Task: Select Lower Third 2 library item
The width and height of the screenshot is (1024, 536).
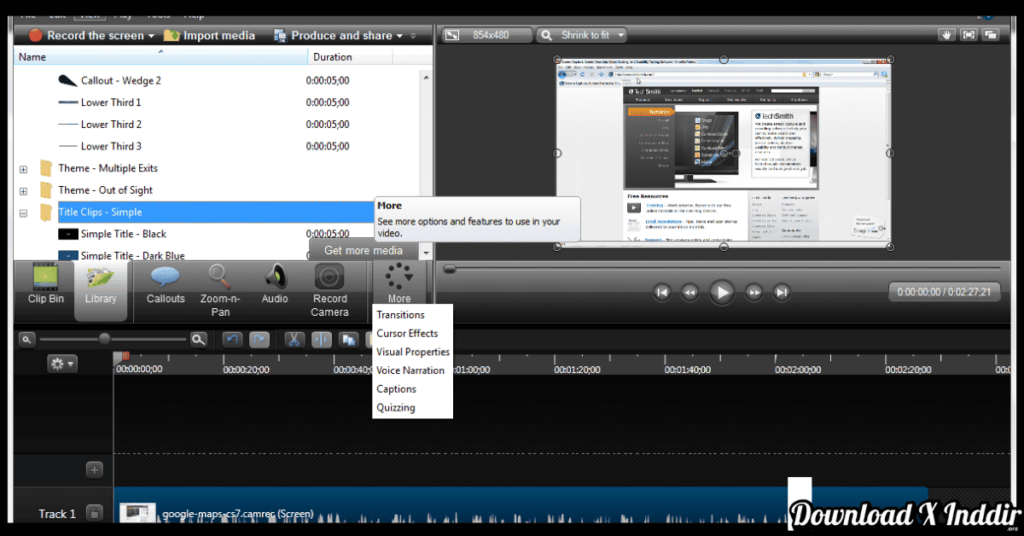Action: tap(111, 124)
